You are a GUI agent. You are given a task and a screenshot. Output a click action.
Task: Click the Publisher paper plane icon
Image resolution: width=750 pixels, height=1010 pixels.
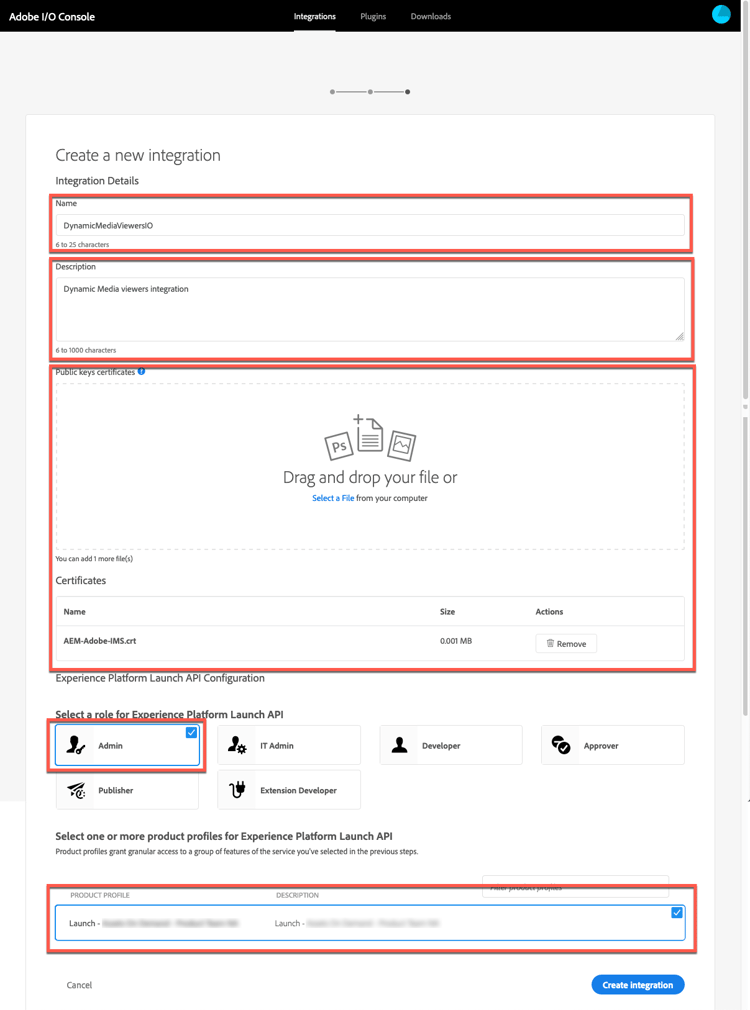[76, 790]
